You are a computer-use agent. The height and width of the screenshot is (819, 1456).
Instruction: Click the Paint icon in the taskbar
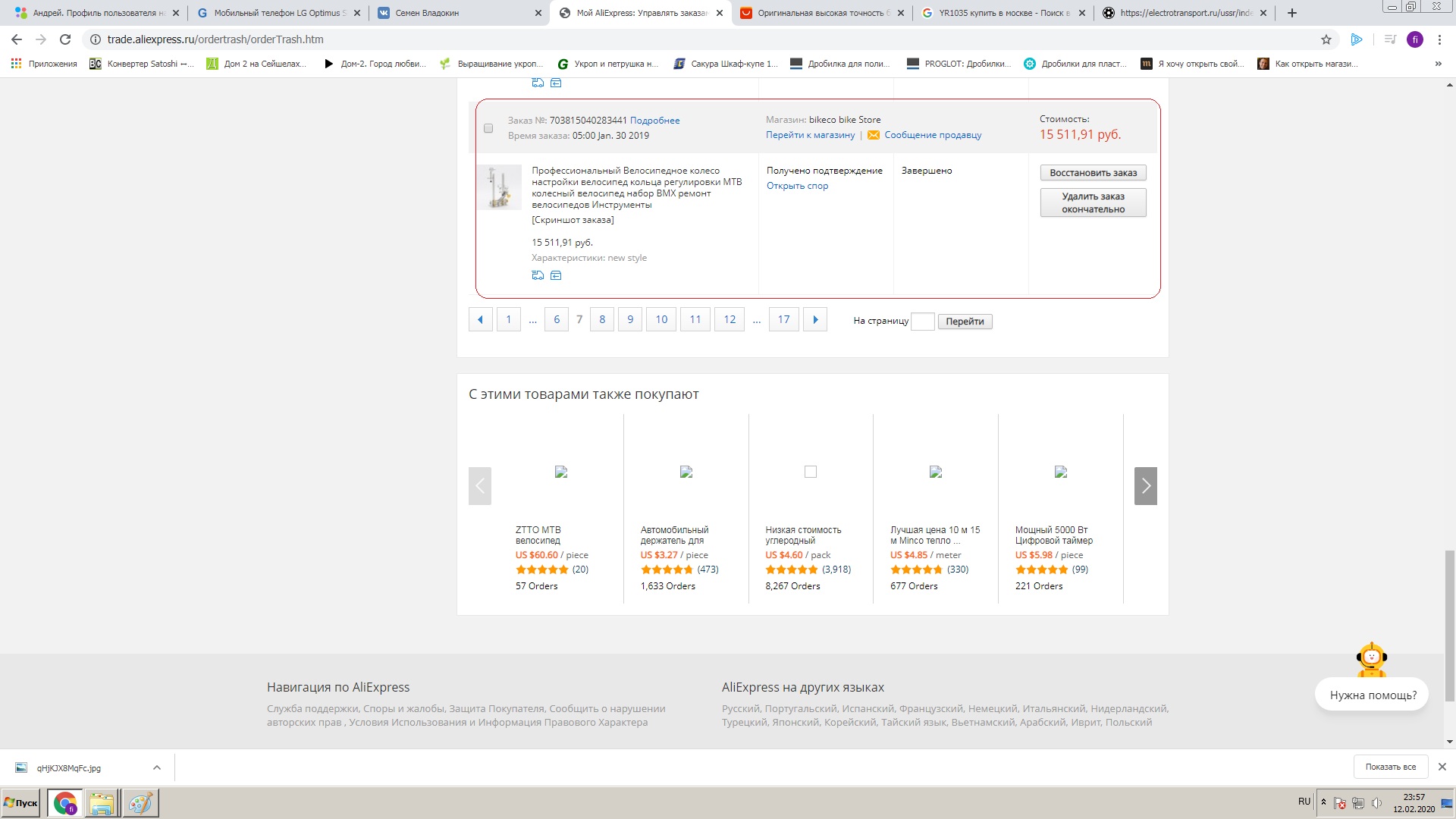click(x=140, y=802)
